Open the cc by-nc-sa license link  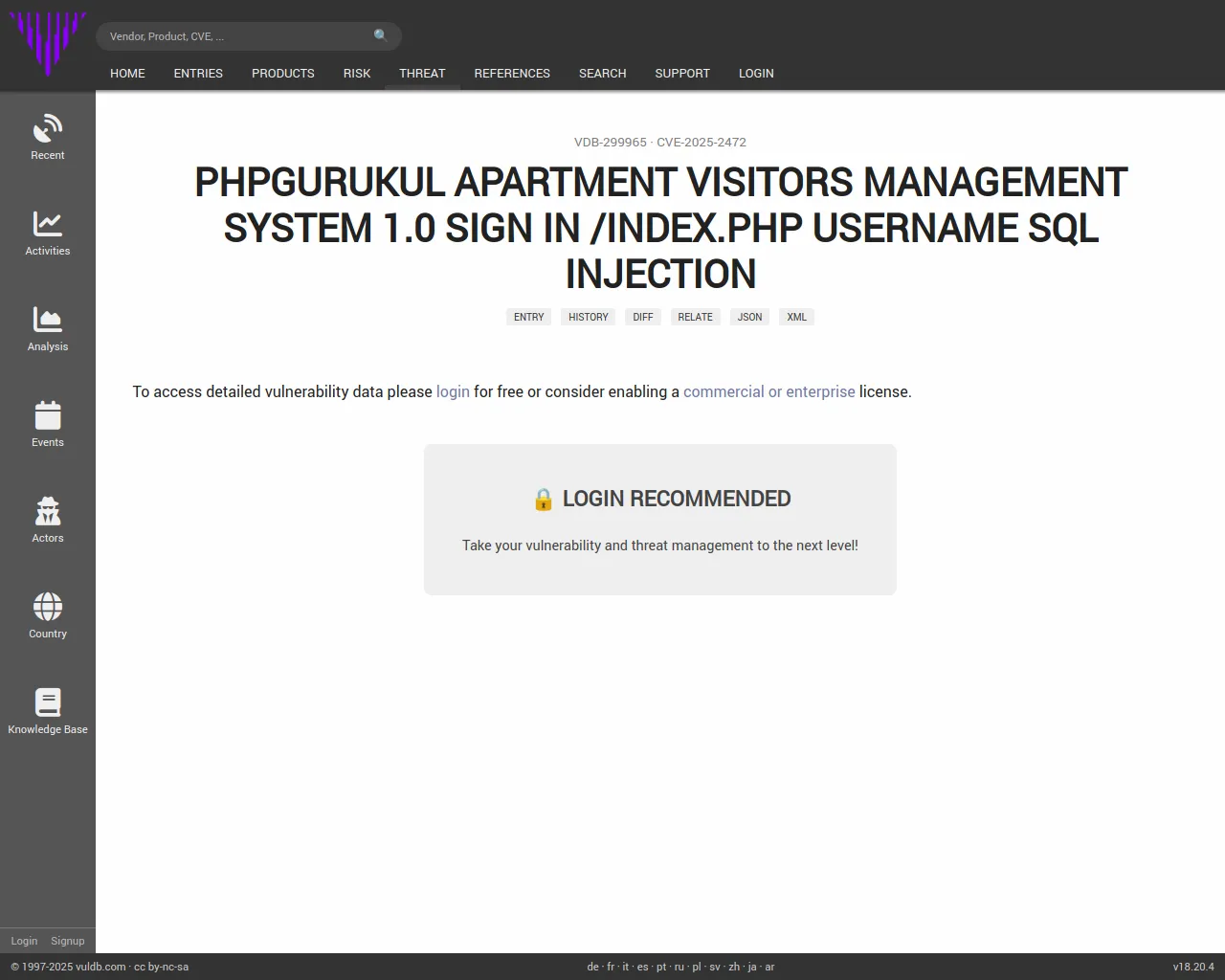(162, 967)
